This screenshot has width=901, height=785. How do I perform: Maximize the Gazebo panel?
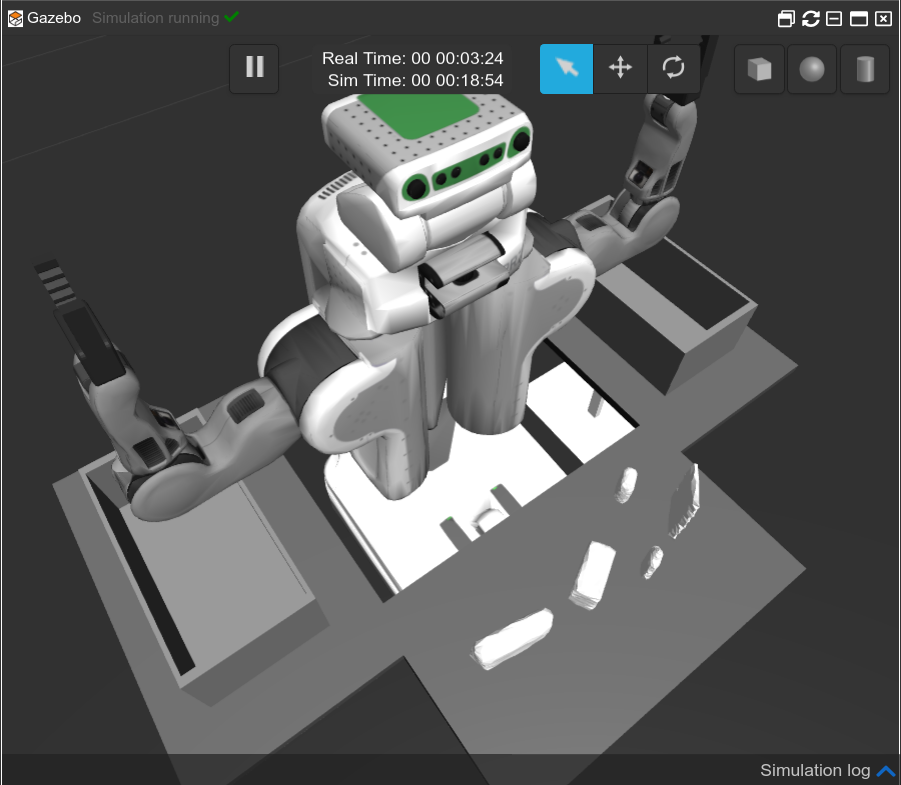(858, 19)
